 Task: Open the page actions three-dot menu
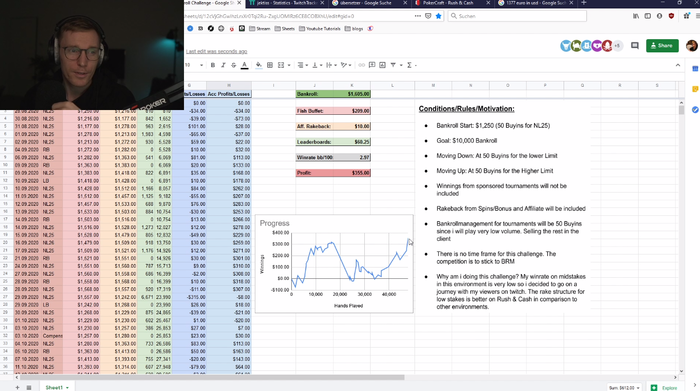[x=417, y=16]
